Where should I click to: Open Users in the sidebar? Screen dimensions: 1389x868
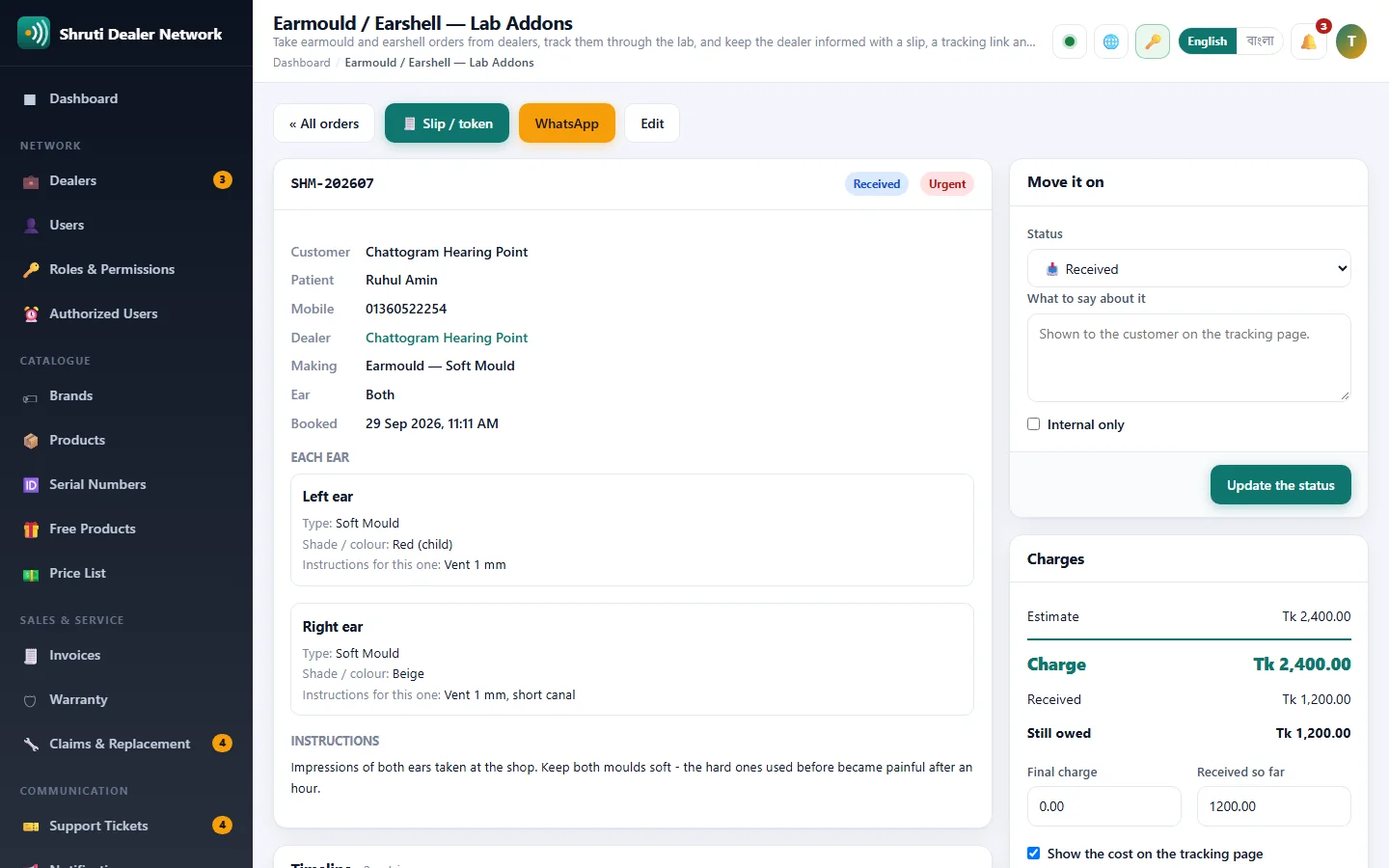[125, 225]
